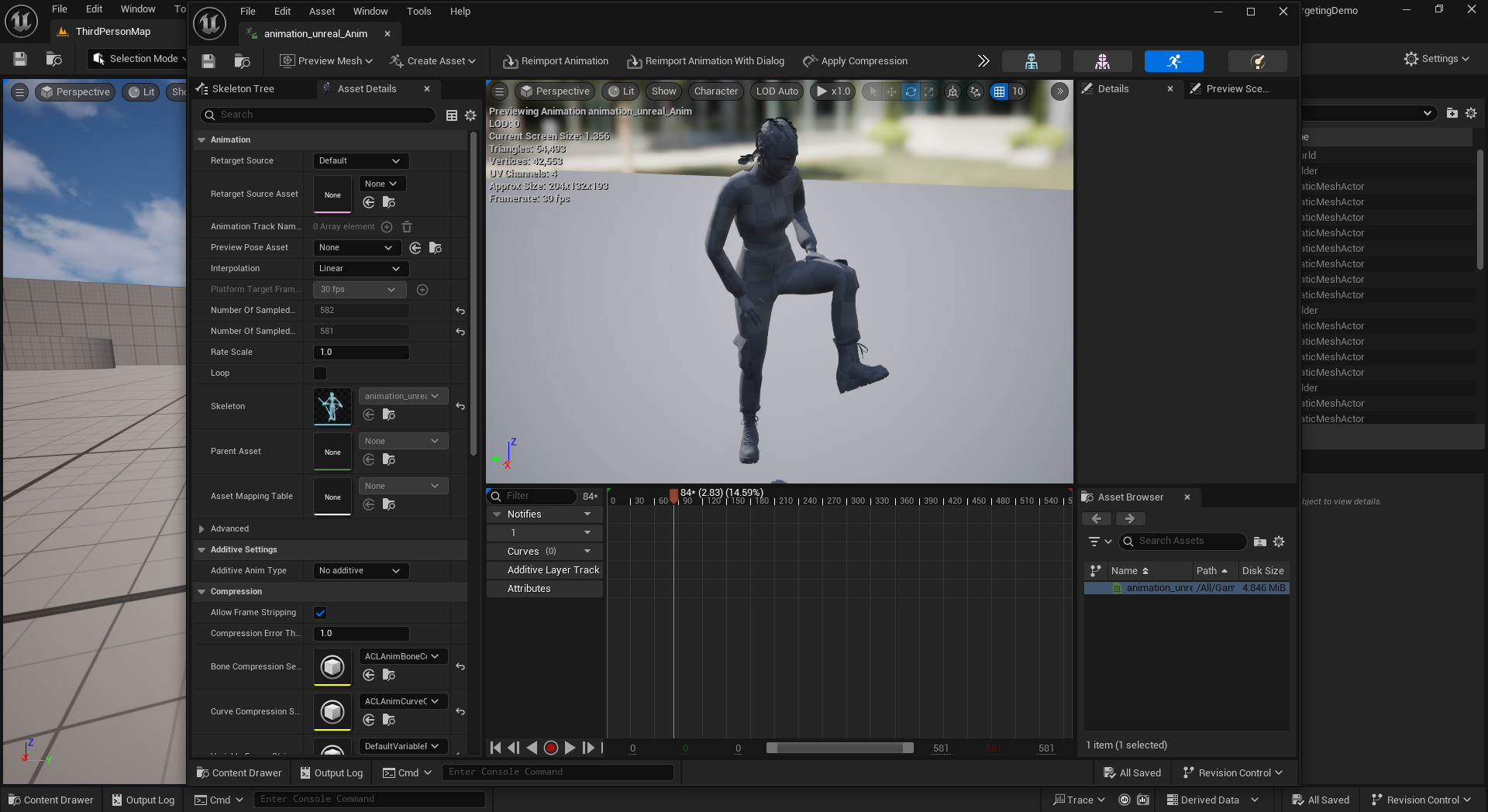This screenshot has height=812, width=1488.
Task: Reset Bone Compression Settings to default
Action: pos(460,666)
